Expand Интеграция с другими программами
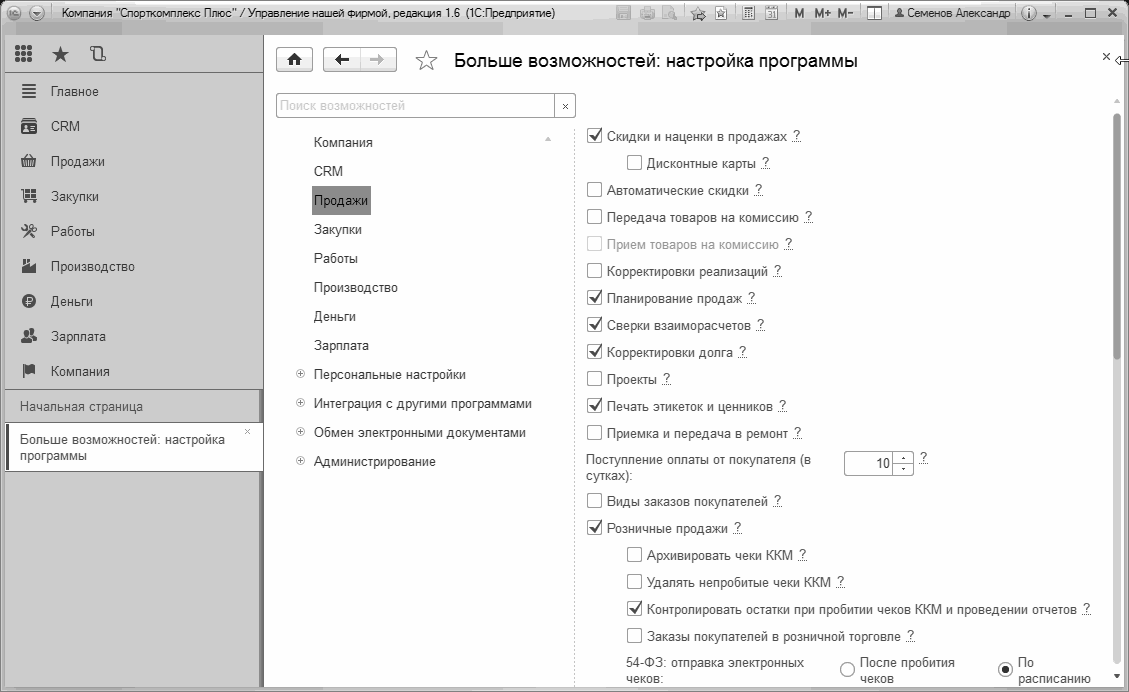The width and height of the screenshot is (1129, 692). [x=300, y=403]
